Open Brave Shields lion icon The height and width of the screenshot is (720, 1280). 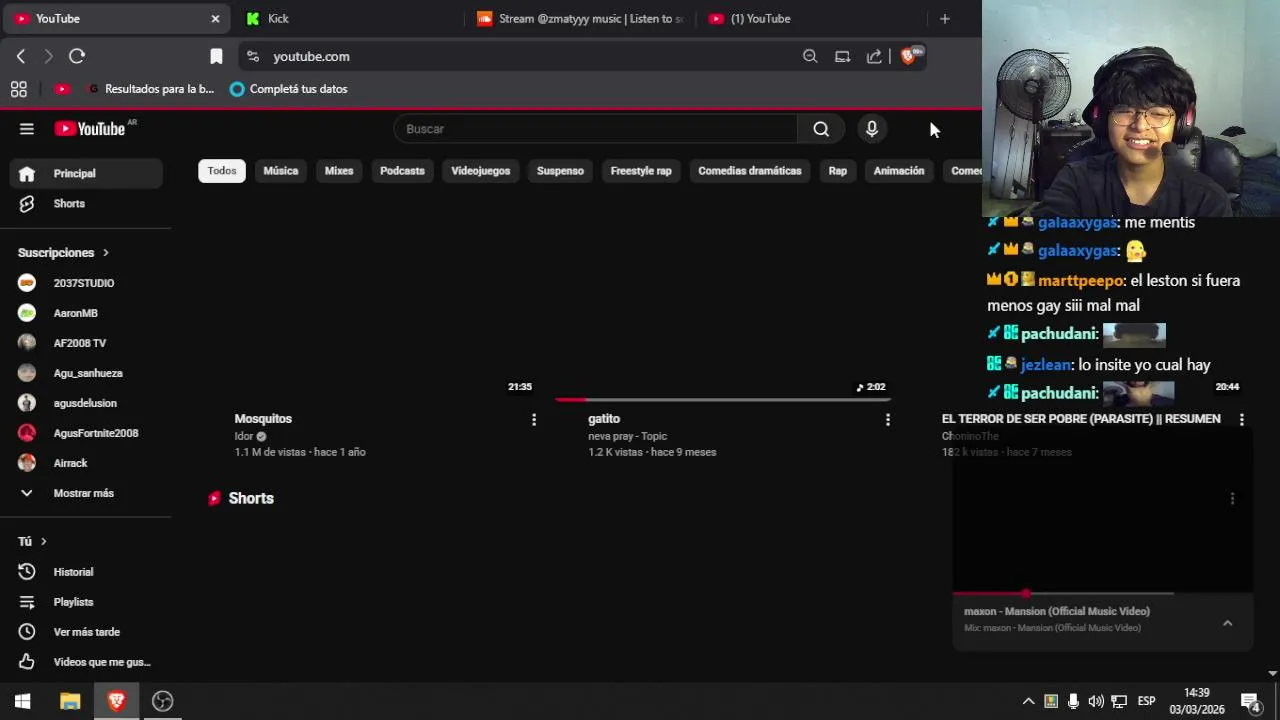(910, 56)
